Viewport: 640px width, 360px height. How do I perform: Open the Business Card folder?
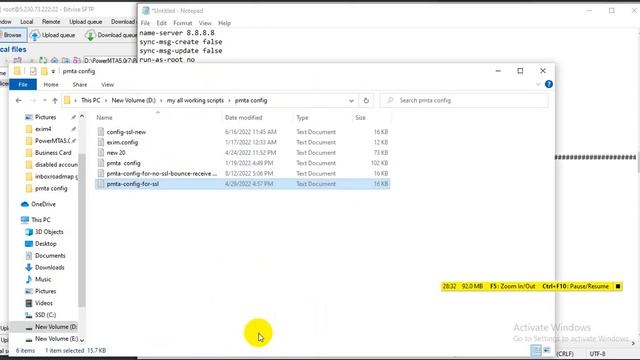[53, 153]
